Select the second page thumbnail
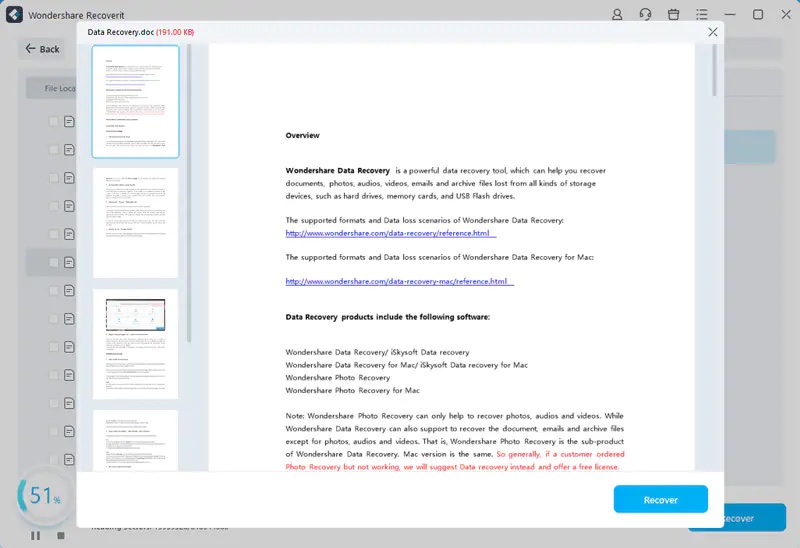 pos(135,222)
